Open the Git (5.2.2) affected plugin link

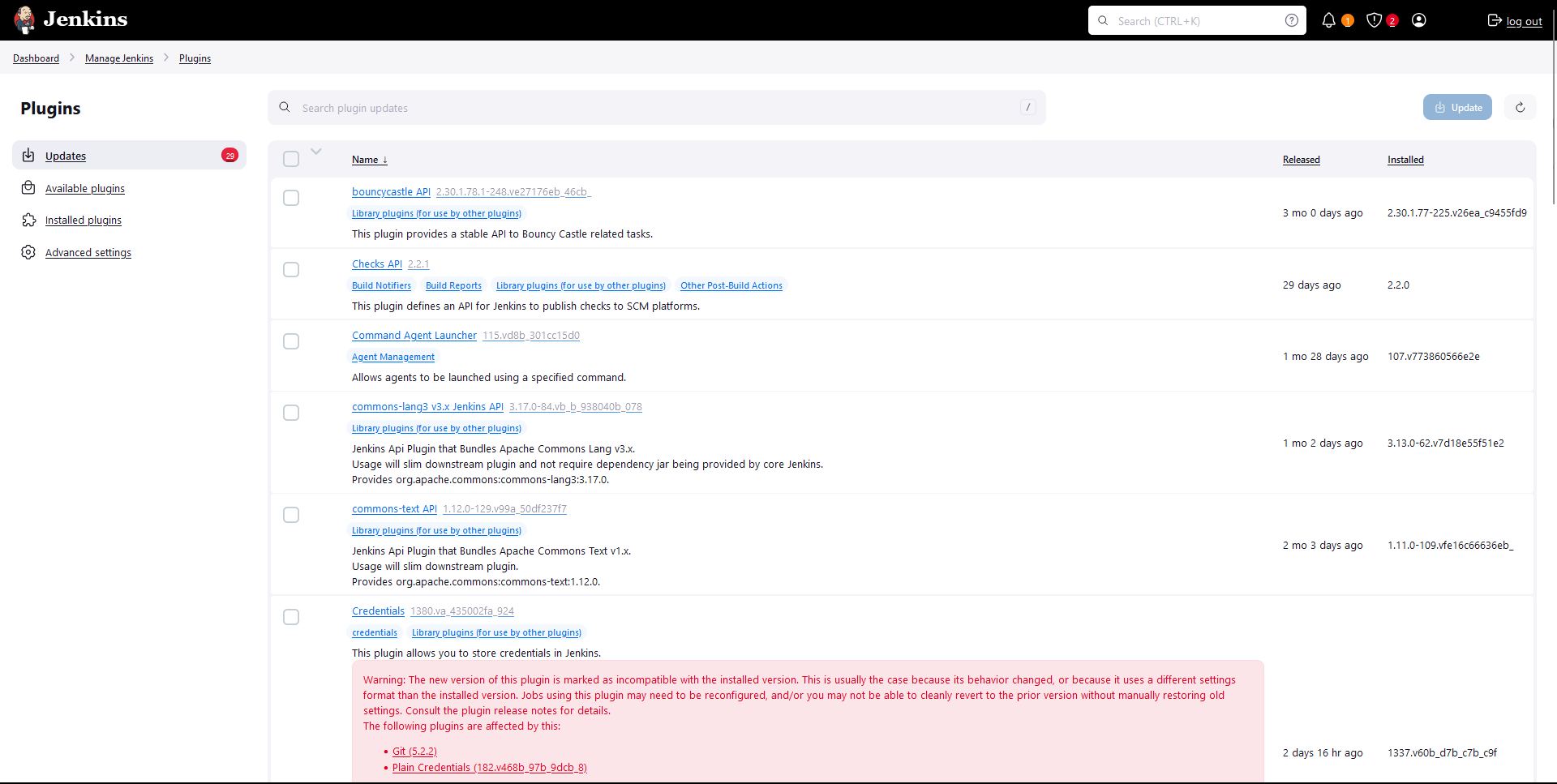pos(414,752)
